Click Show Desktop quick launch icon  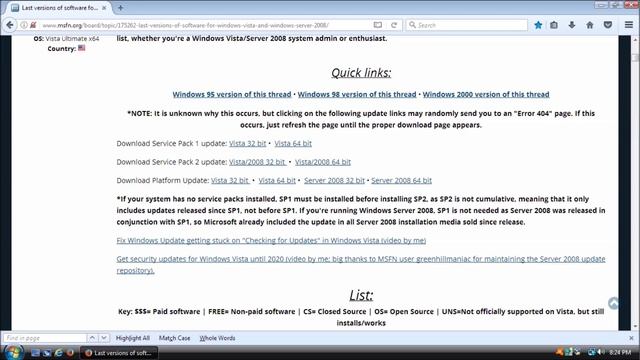coord(35,353)
